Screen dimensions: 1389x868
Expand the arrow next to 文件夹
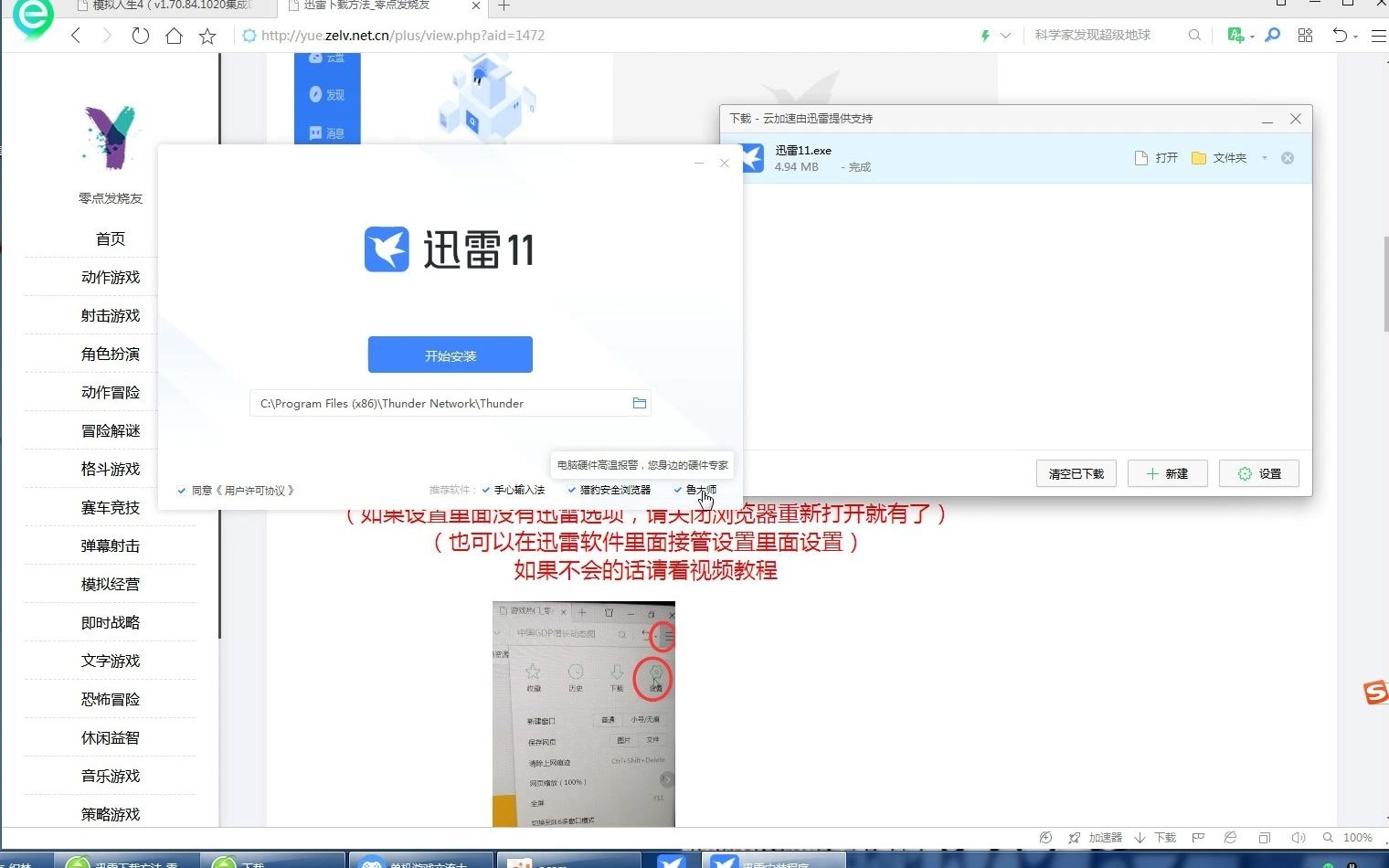pyautogui.click(x=1265, y=158)
